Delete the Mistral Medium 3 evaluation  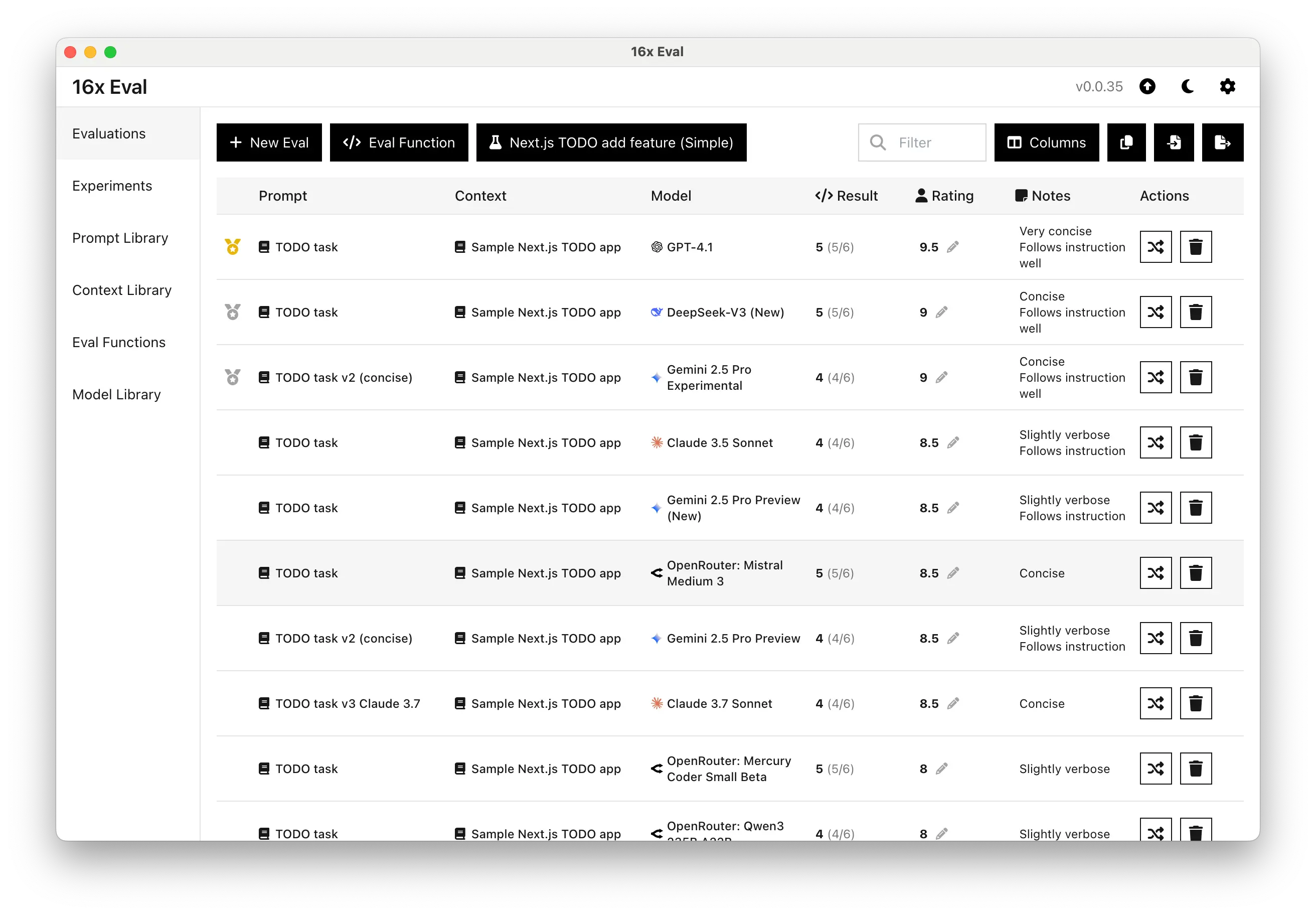point(1196,573)
